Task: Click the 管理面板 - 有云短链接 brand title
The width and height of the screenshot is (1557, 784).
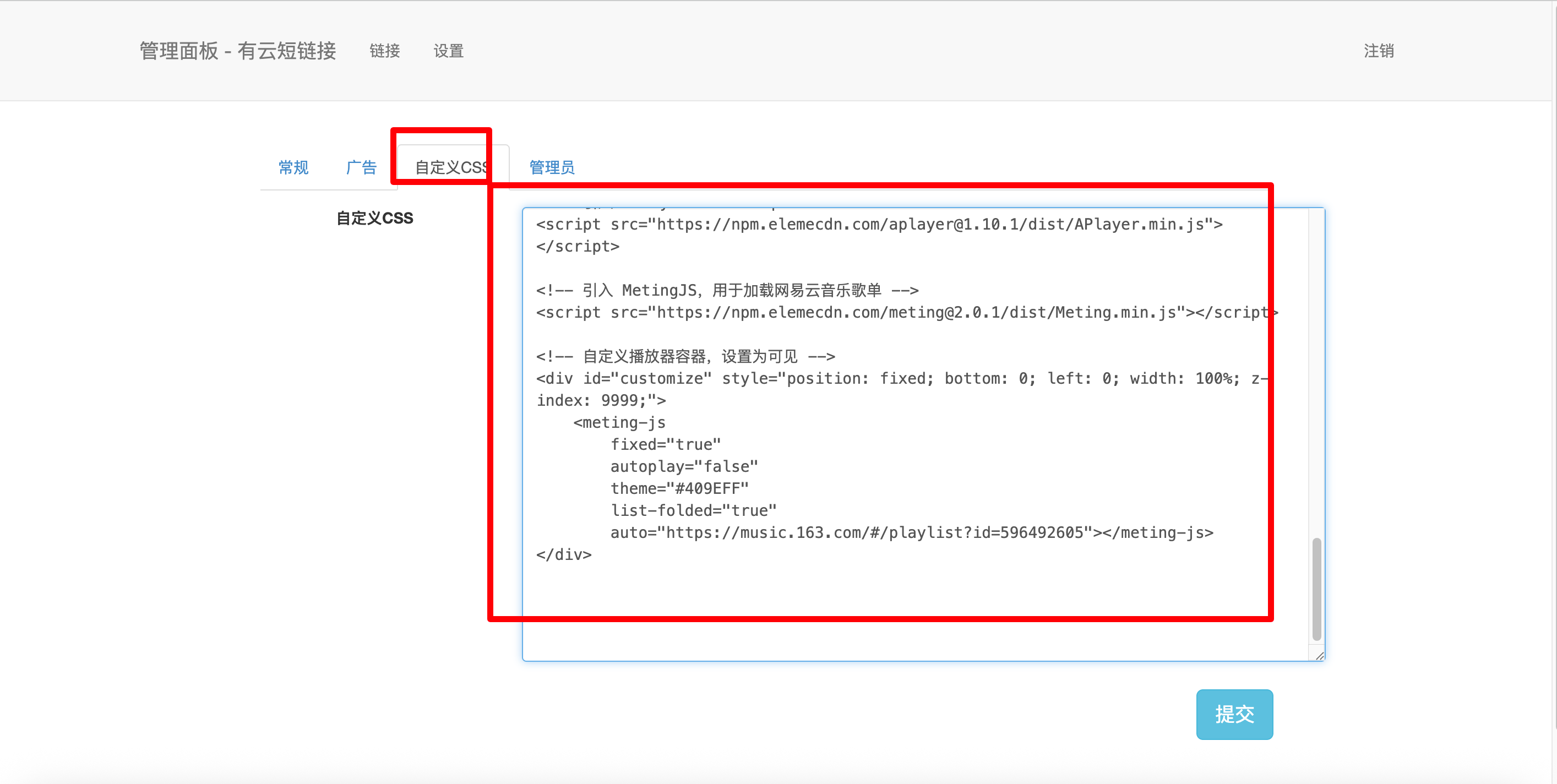Action: tap(237, 51)
